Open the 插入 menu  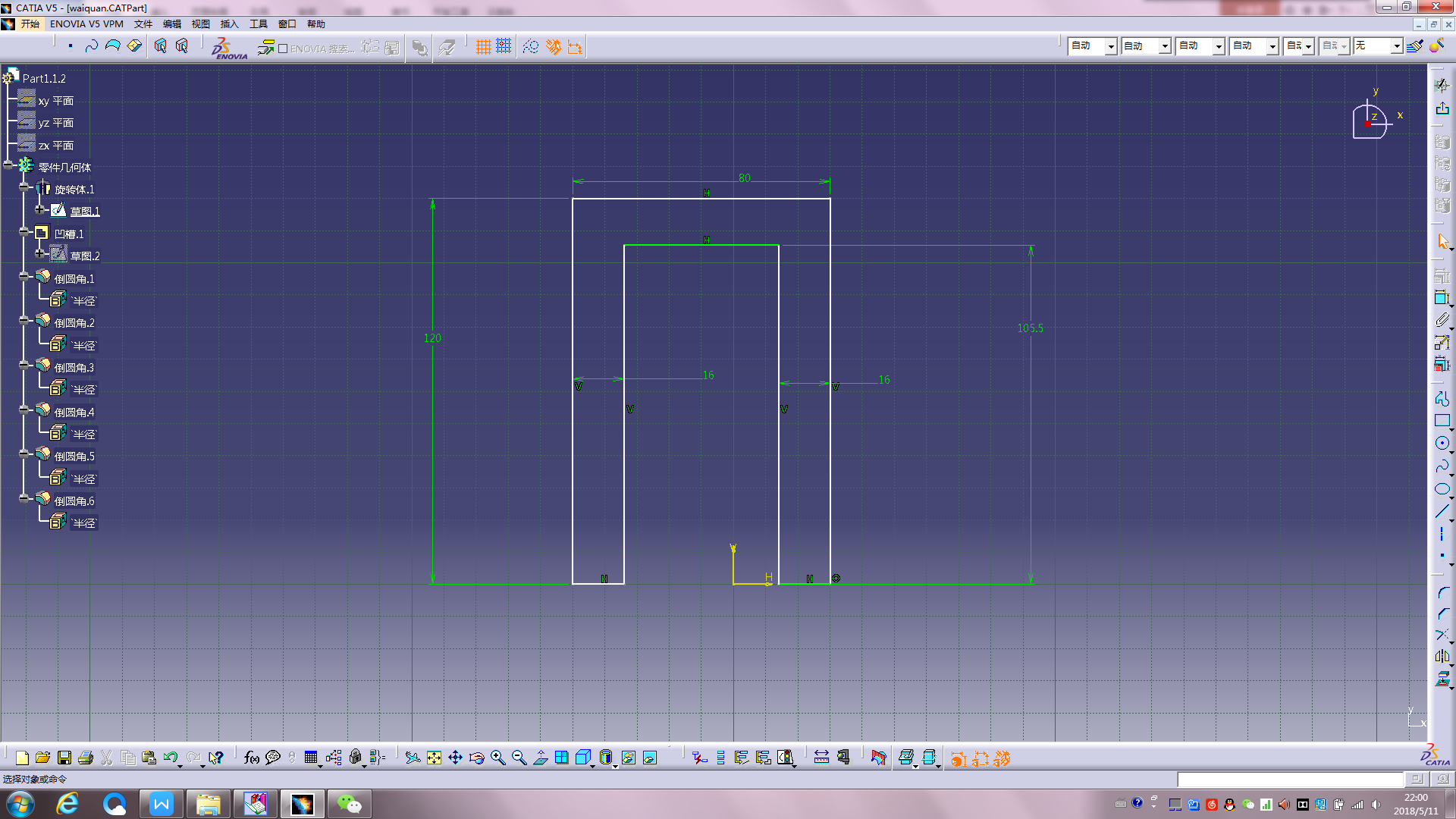point(229,24)
